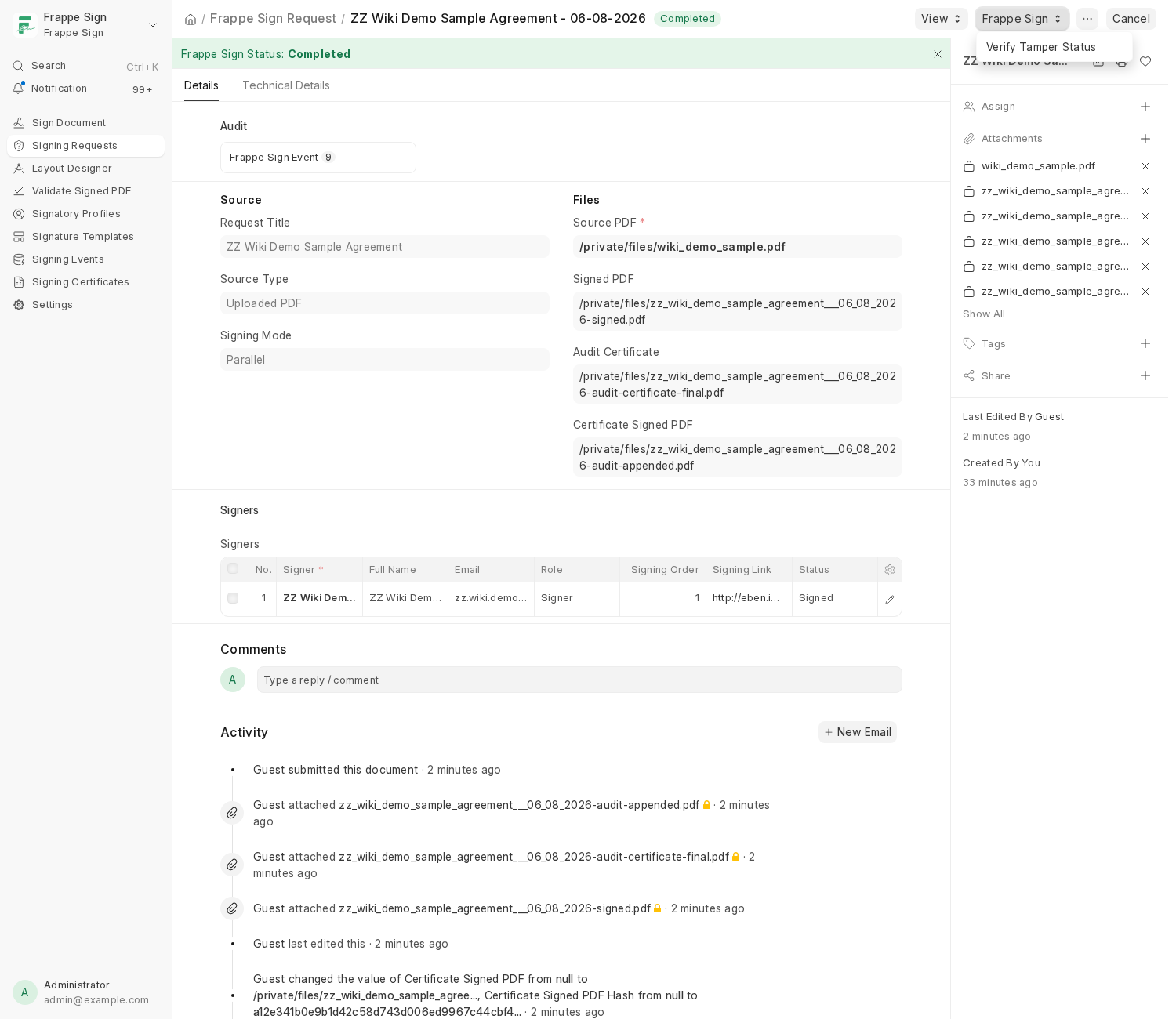Viewport: 1176px width, 1019px height.
Task: Open Signatory Profiles list
Action: [x=85, y=214]
